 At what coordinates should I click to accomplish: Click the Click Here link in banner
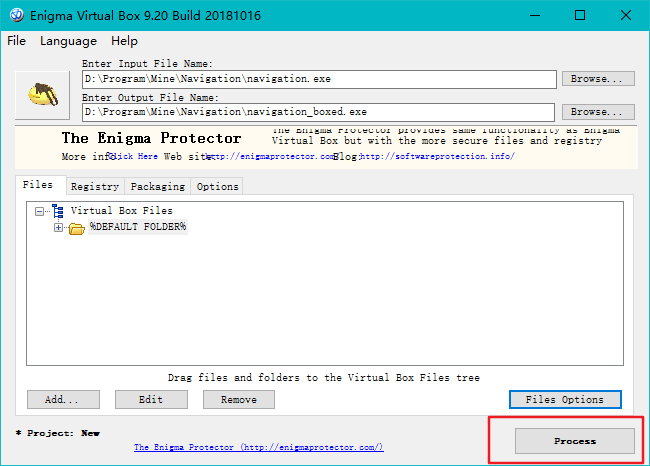pyautogui.click(x=133, y=156)
